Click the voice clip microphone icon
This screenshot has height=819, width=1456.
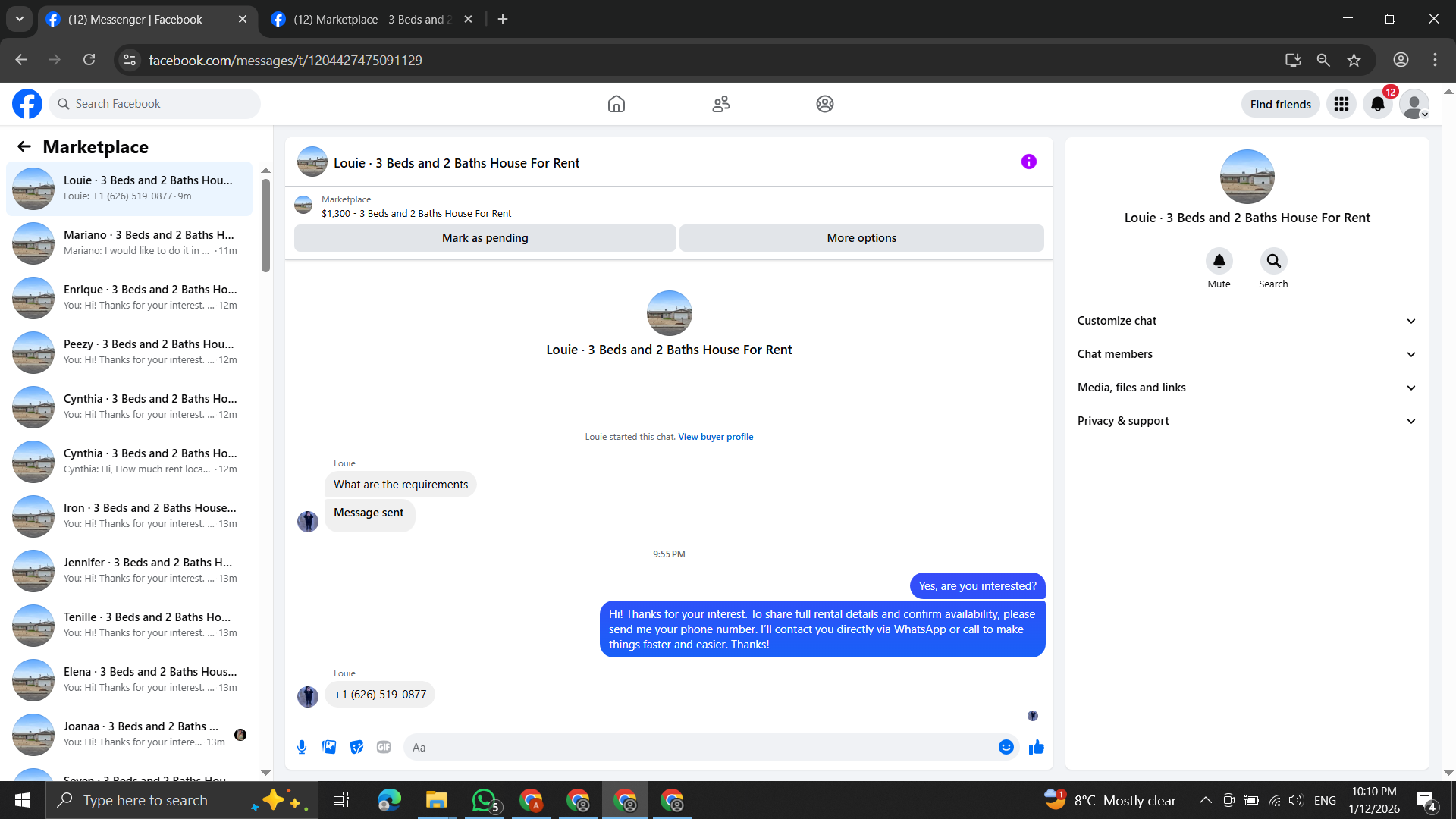302,747
